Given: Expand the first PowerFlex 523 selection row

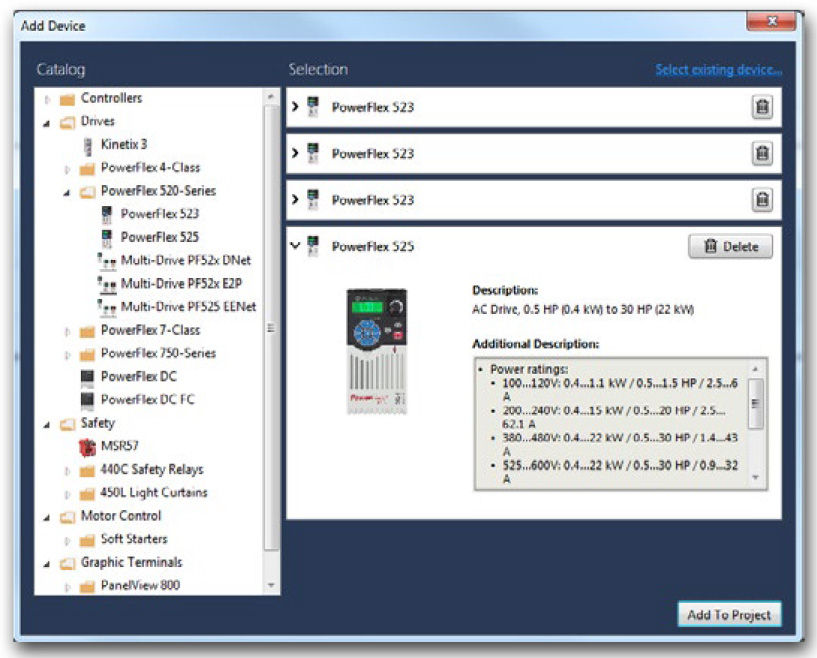Looking at the screenshot, I should coord(295,106).
